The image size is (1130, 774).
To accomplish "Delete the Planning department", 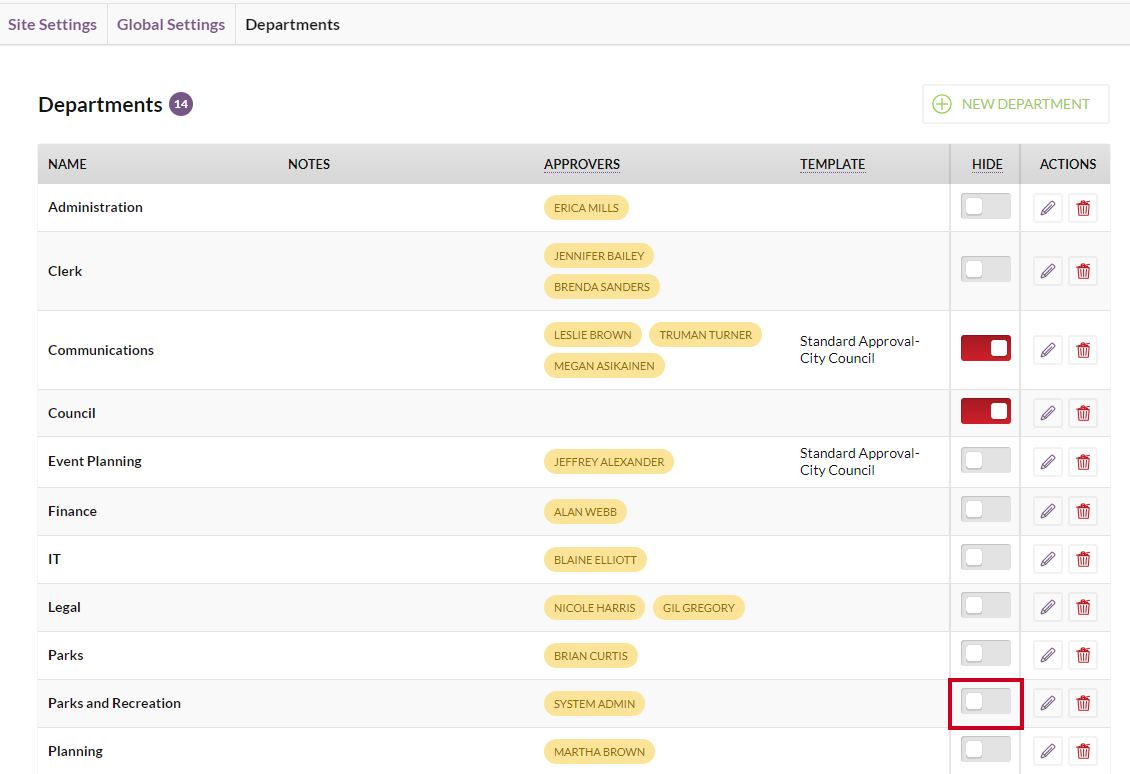I will (x=1083, y=752).
